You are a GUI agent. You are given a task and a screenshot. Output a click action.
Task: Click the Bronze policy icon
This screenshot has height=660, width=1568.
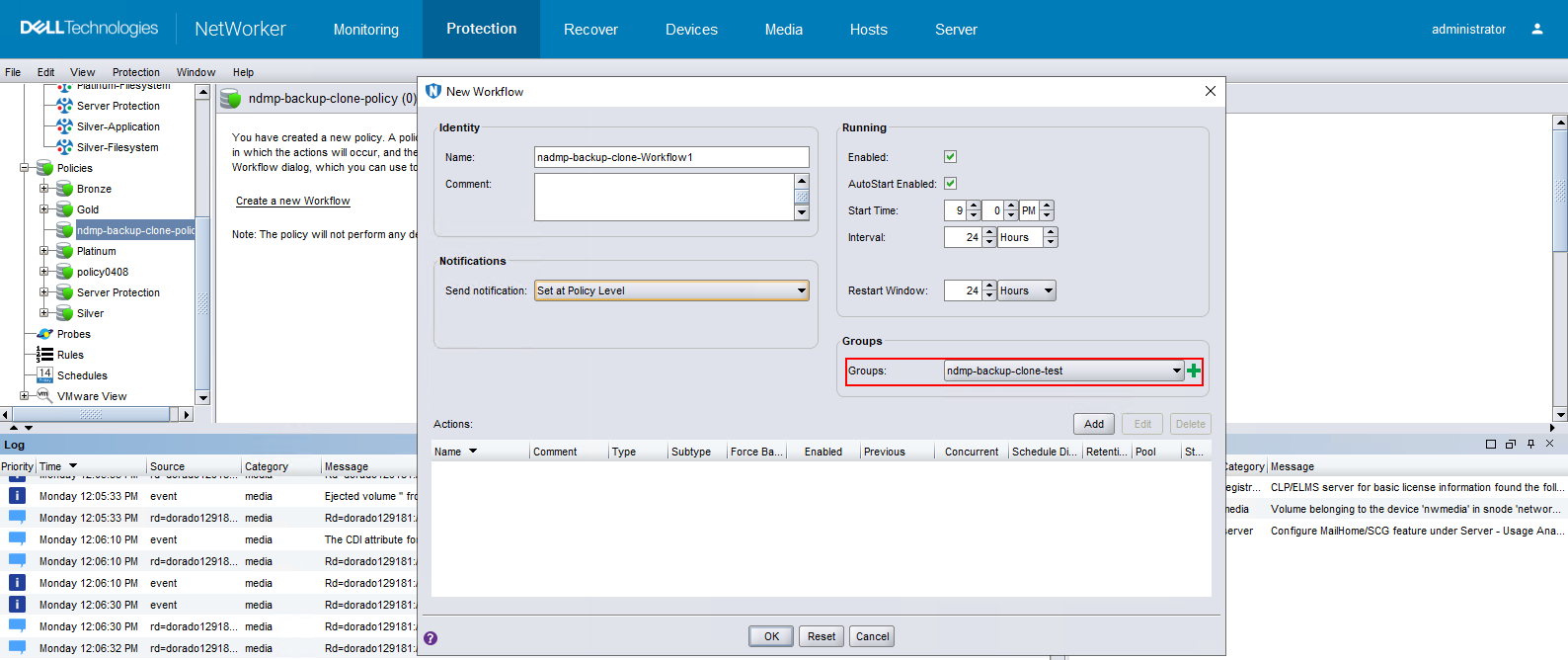click(64, 189)
